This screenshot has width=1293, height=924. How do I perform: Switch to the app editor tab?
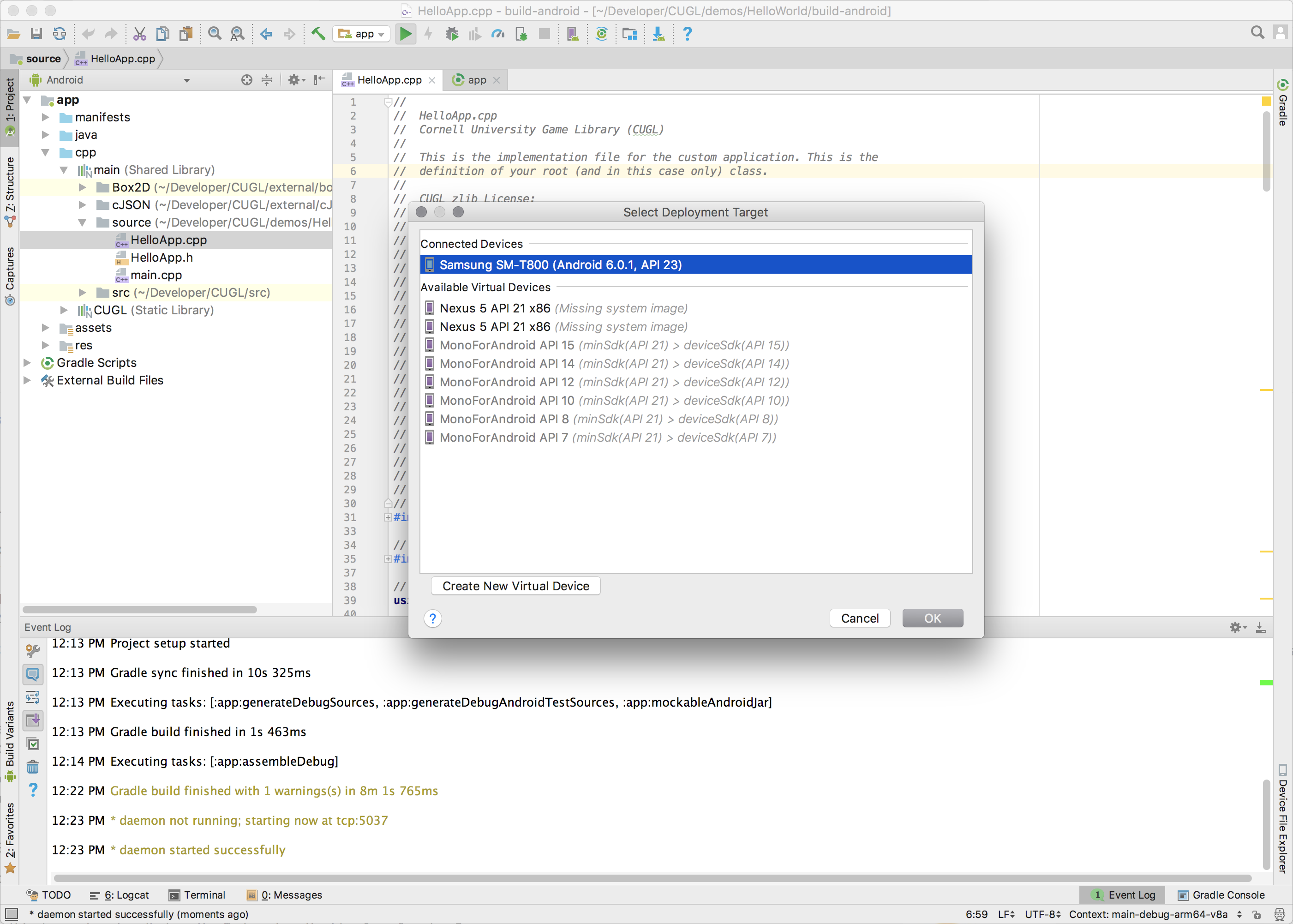pos(476,80)
